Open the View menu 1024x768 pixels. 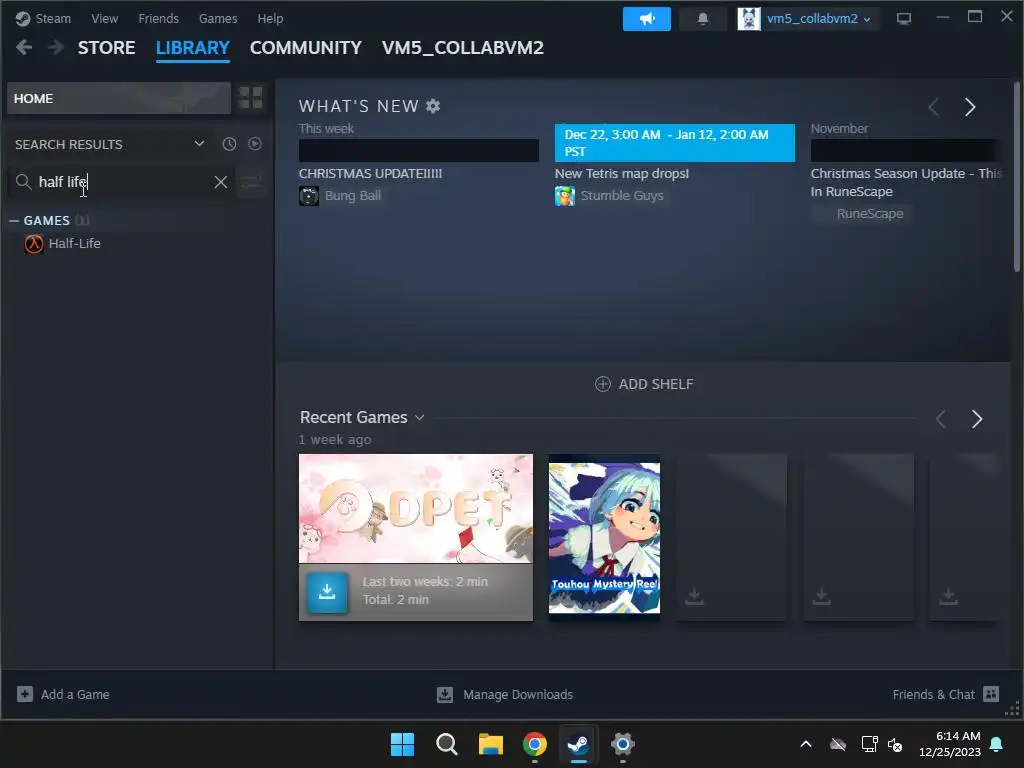point(104,18)
